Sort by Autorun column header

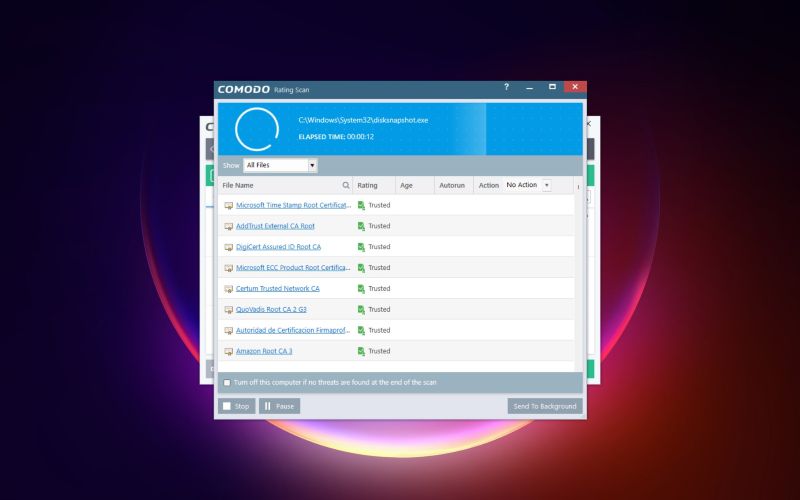click(x=452, y=185)
